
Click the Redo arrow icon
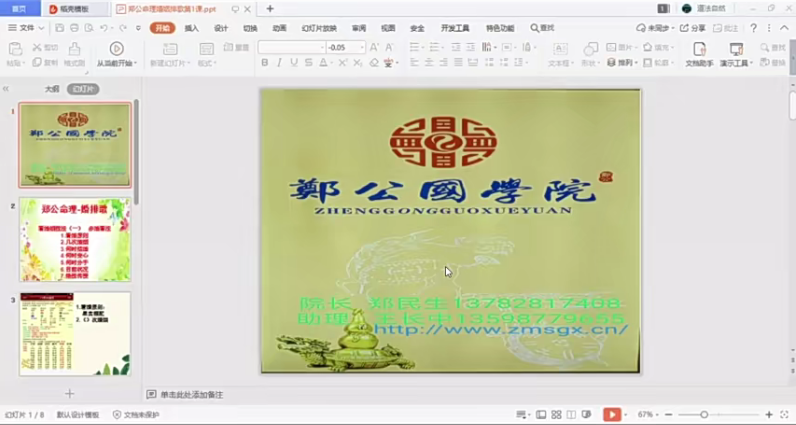tap(122, 28)
